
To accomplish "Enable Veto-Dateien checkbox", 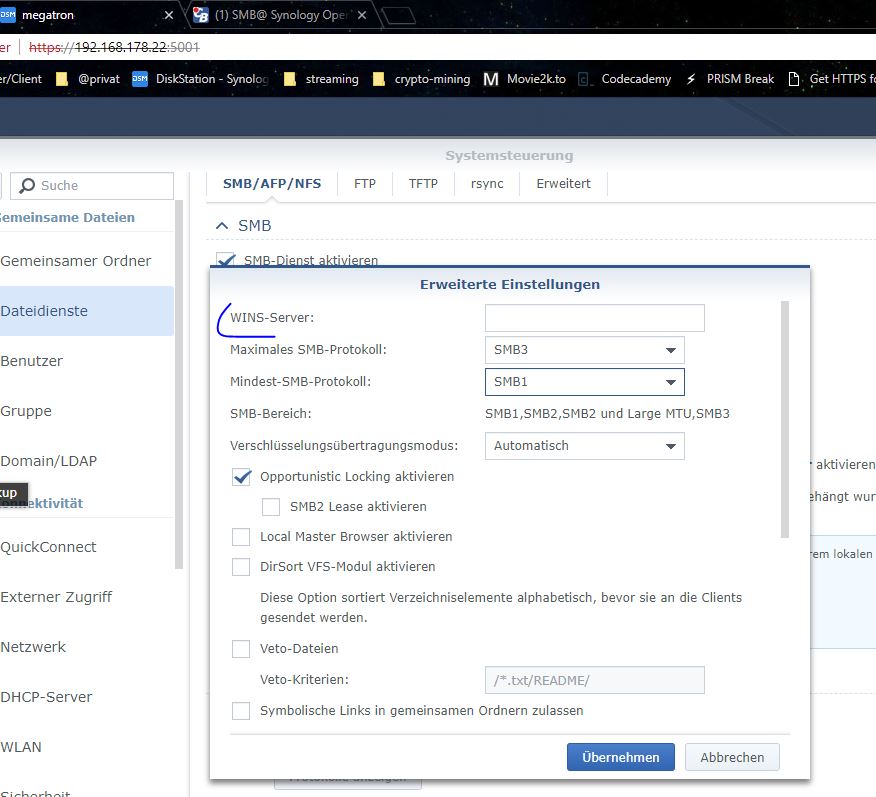I will 241,648.
